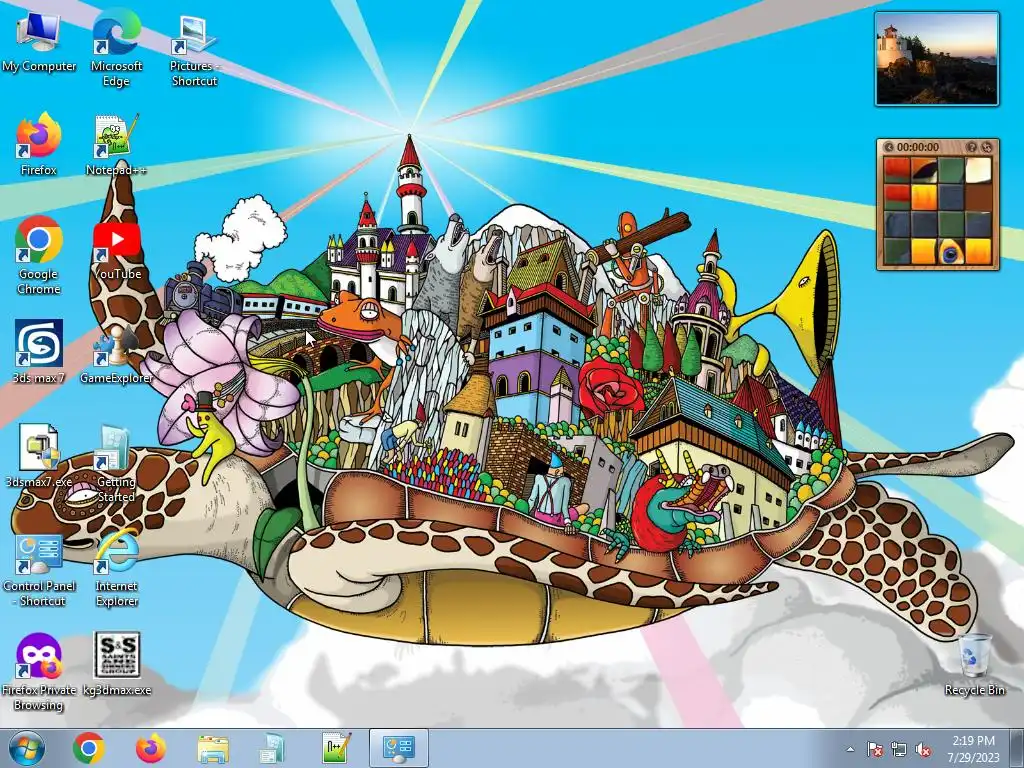Select the Google Chrome desktop shortcut
Image resolution: width=1024 pixels, height=768 pixels.
[39, 256]
